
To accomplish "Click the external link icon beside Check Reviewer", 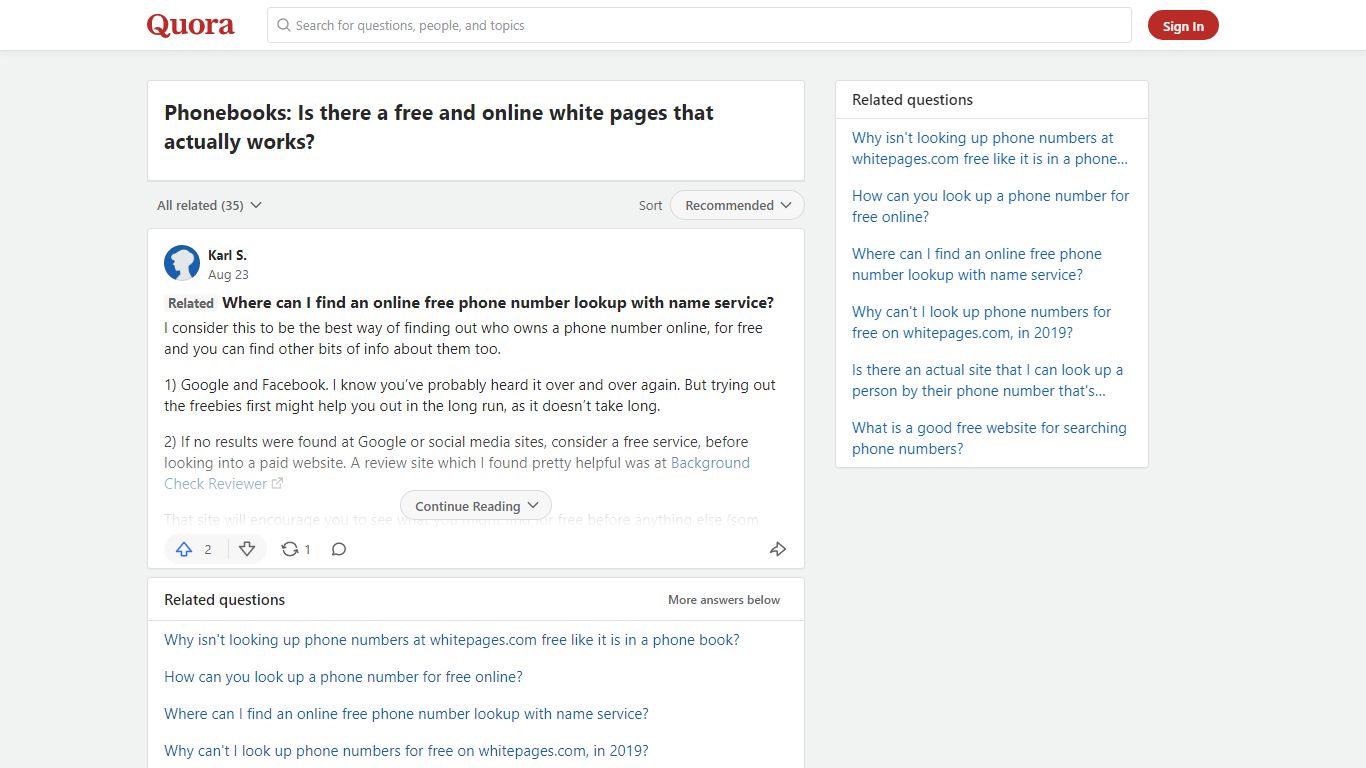I will pos(278,484).
